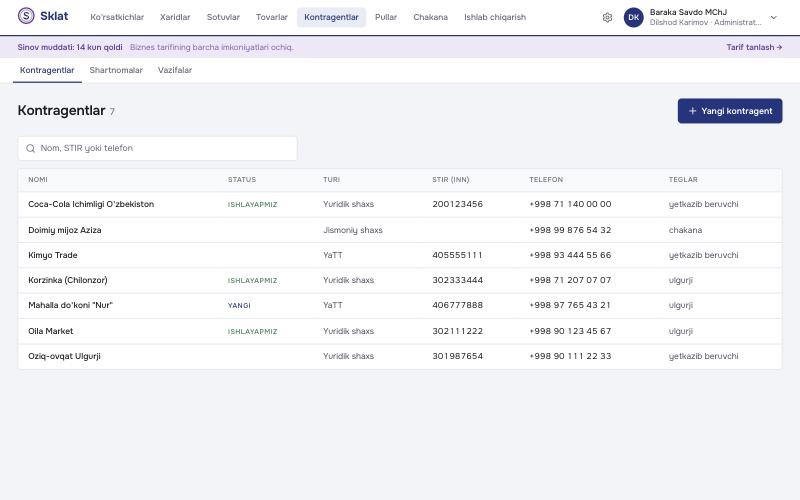Open the Chakana menu
Viewport: 800px width, 500px height.
tap(430, 17)
